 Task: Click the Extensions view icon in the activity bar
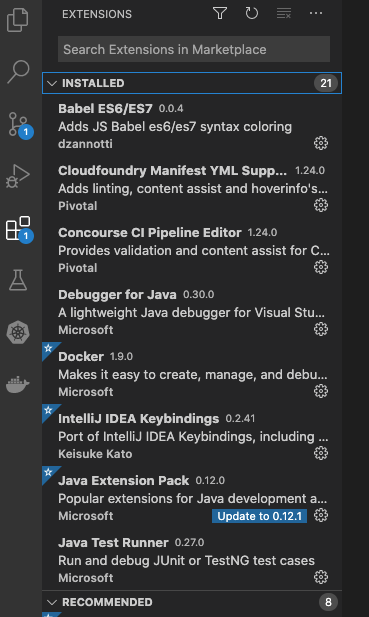pyautogui.click(x=19, y=229)
